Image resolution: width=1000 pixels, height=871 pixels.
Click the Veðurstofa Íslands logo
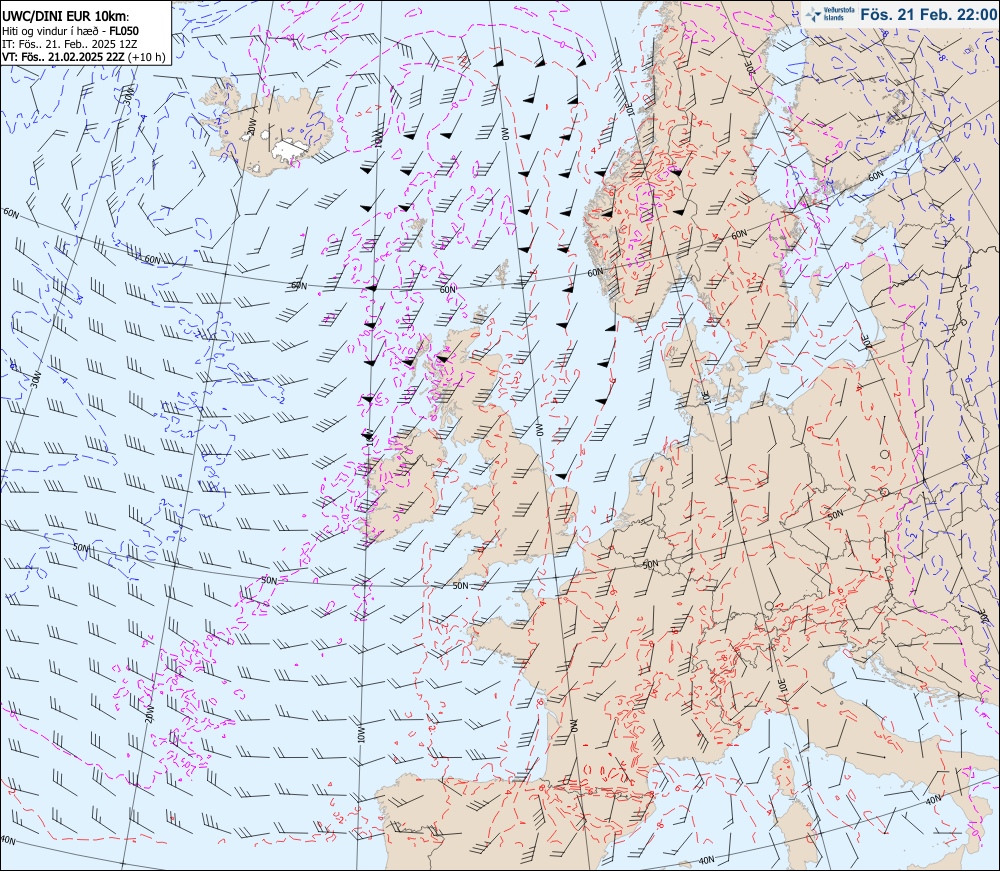pyautogui.click(x=830, y=15)
